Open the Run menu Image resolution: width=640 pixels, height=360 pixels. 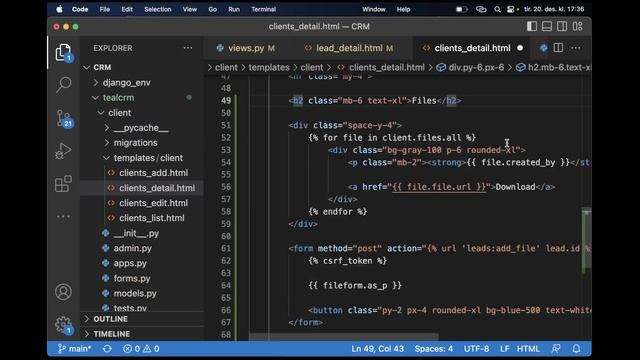(234, 9)
